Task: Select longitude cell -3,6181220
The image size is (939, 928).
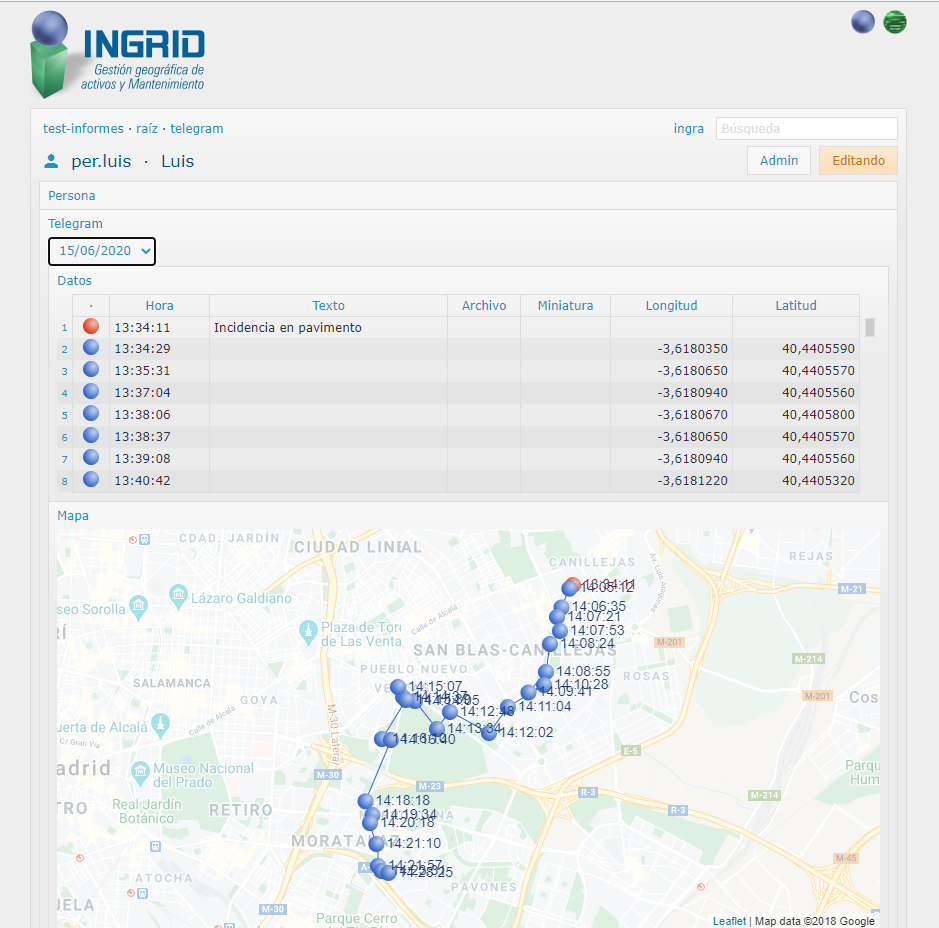Action: tap(671, 481)
